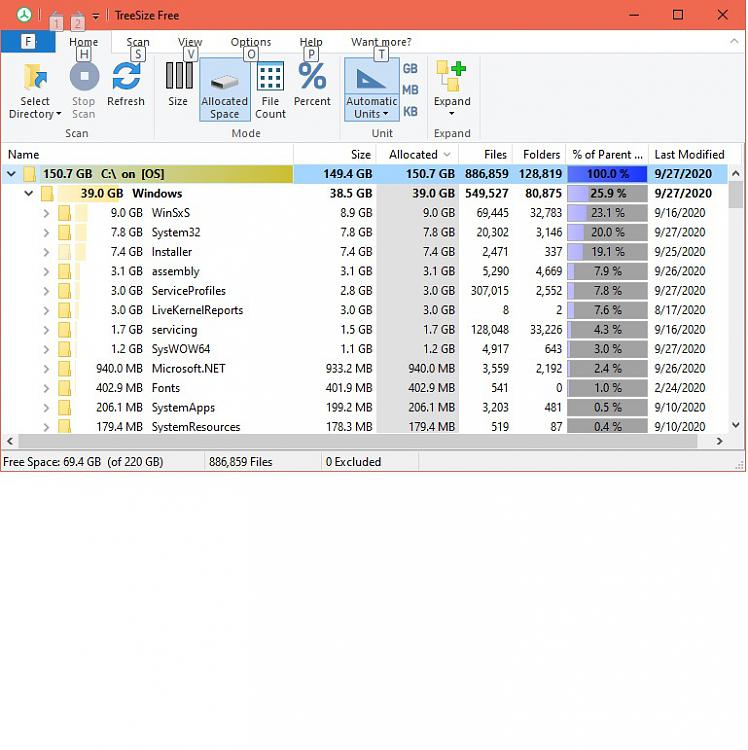The width and height of the screenshot is (748, 750).
Task: Expand the ServiceProfiles folder
Action: 46,291
